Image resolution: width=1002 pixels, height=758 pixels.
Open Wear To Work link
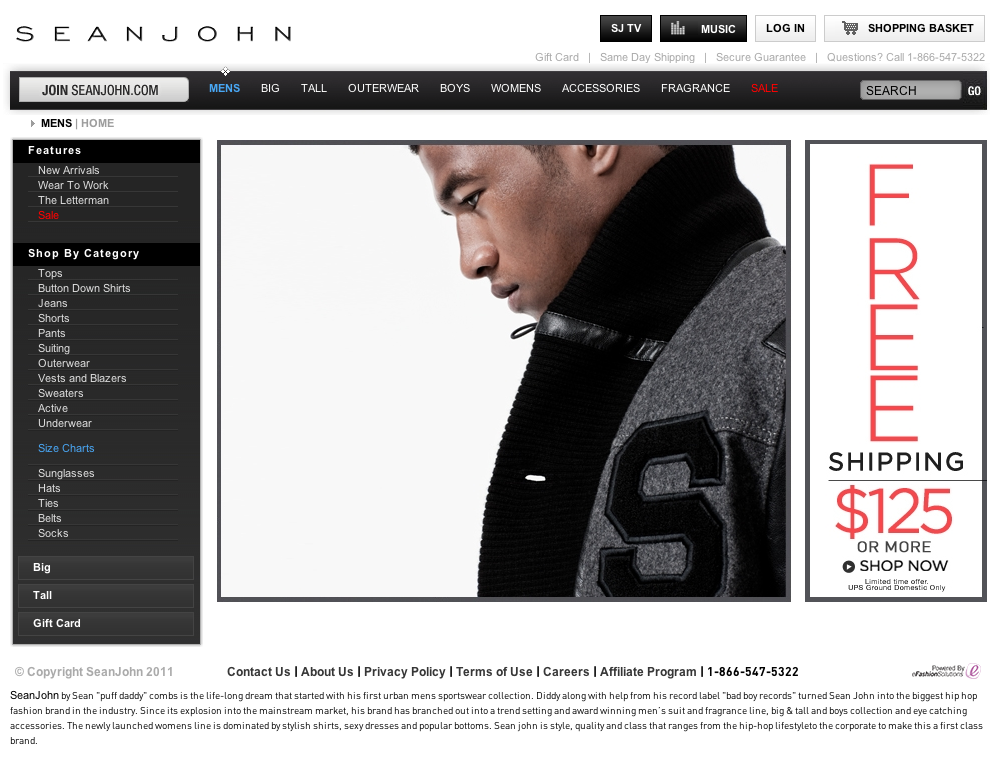pos(73,185)
